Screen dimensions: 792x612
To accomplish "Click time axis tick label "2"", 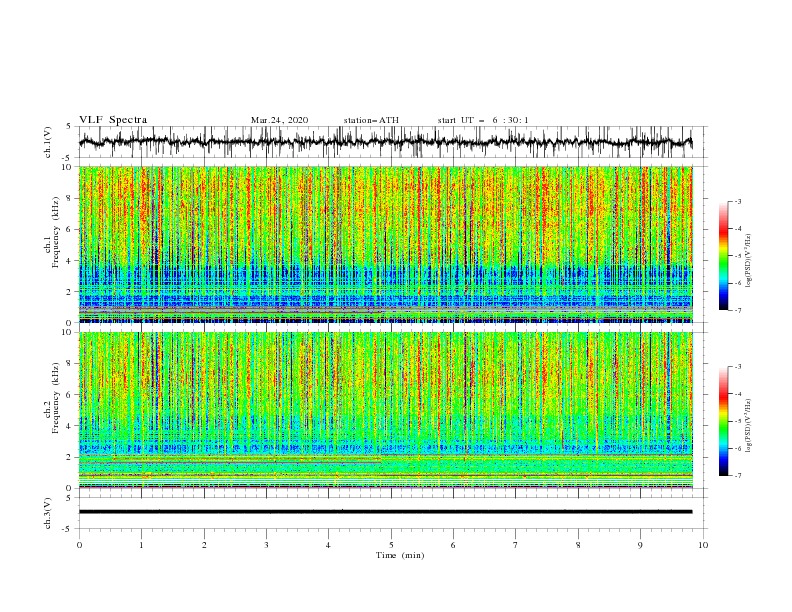I will pyautogui.click(x=204, y=545).
